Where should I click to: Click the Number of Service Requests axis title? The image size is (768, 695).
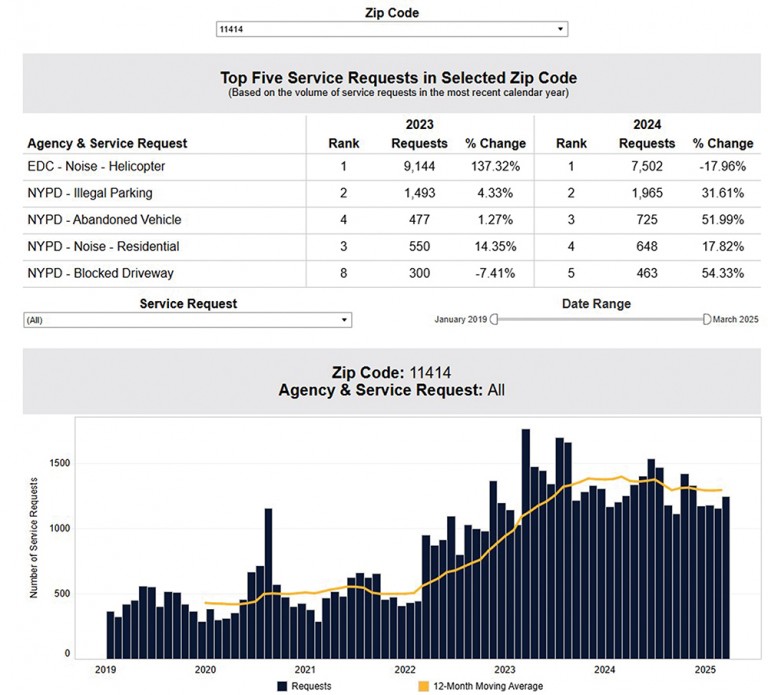click(x=33, y=538)
